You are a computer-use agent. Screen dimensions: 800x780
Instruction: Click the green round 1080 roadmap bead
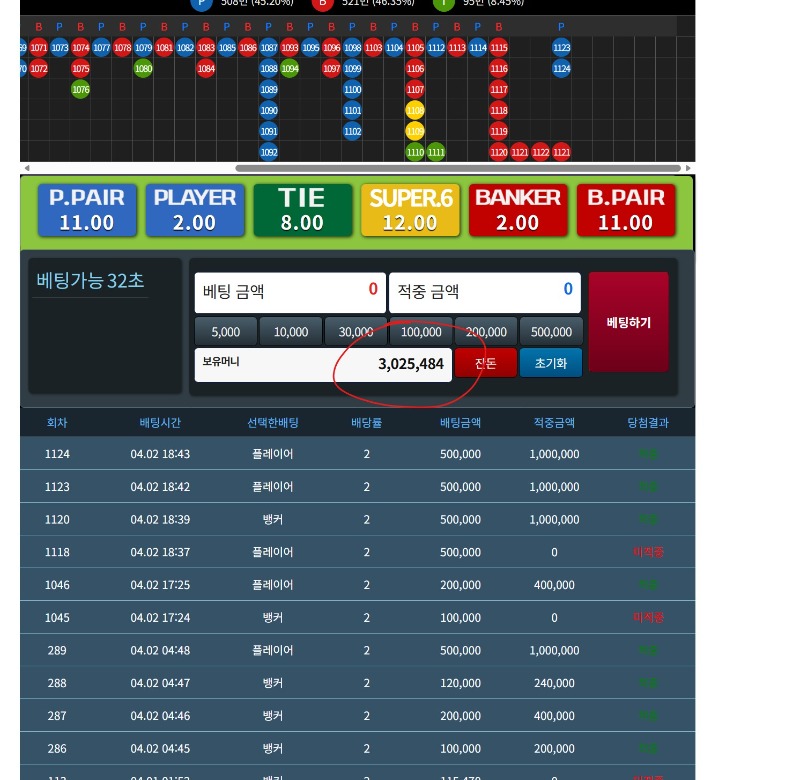coord(143,69)
